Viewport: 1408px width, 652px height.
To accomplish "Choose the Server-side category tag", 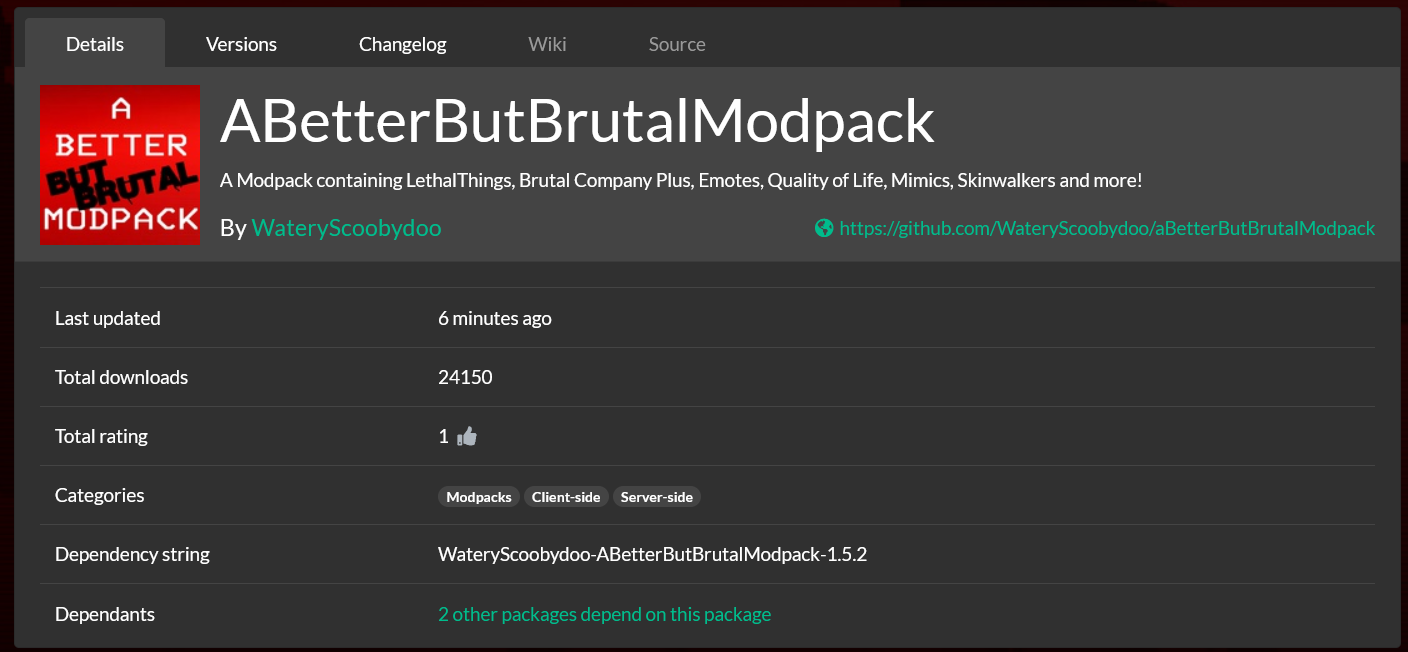I will pyautogui.click(x=656, y=497).
